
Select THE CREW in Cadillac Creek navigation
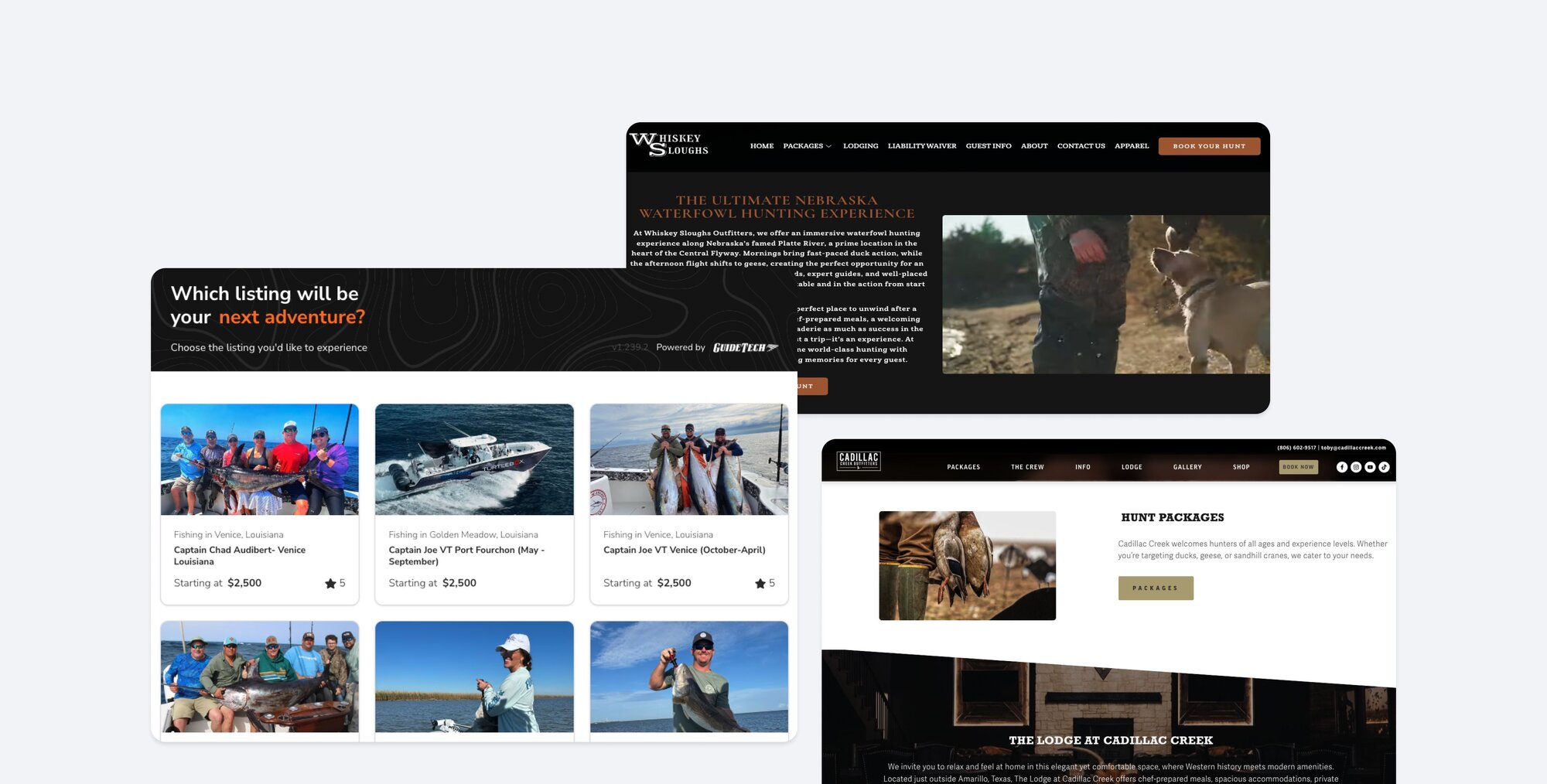pyautogui.click(x=1026, y=466)
